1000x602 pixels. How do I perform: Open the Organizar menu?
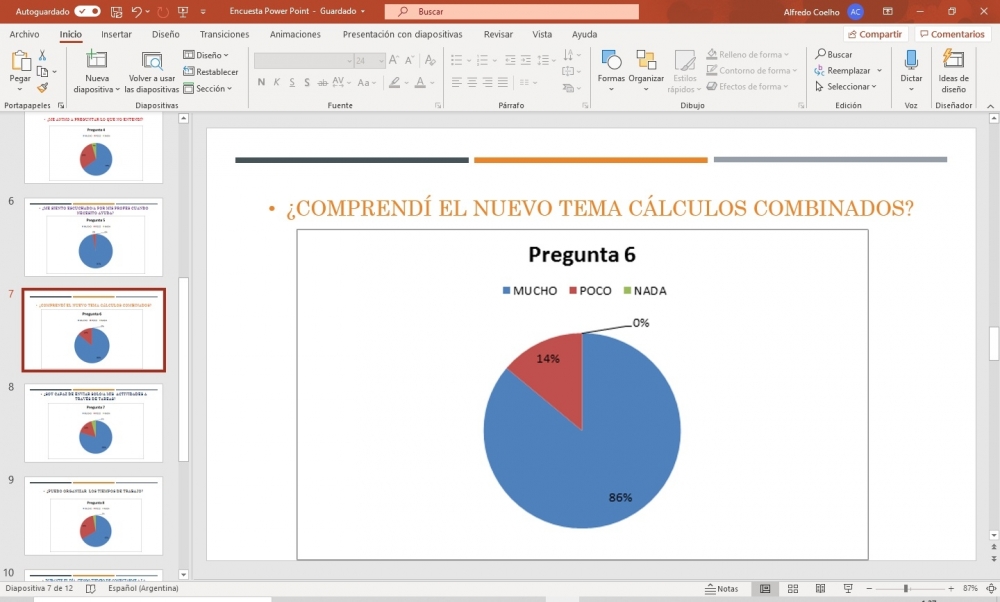(646, 70)
